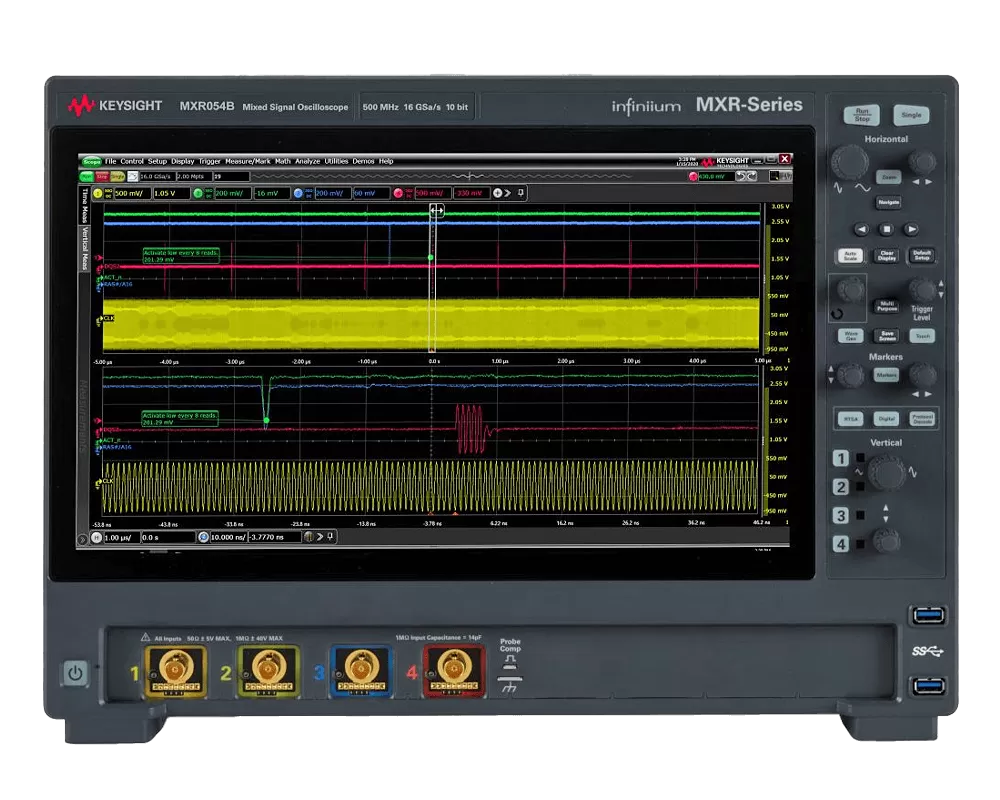Open the Analyze menu
Viewport: 1000px width, 800px height.
(x=307, y=161)
